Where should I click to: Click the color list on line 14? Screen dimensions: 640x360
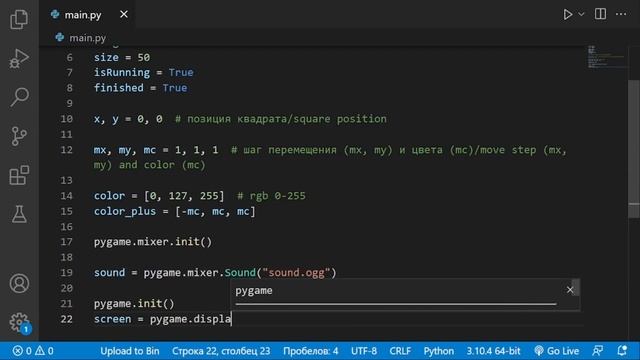pos(184,196)
